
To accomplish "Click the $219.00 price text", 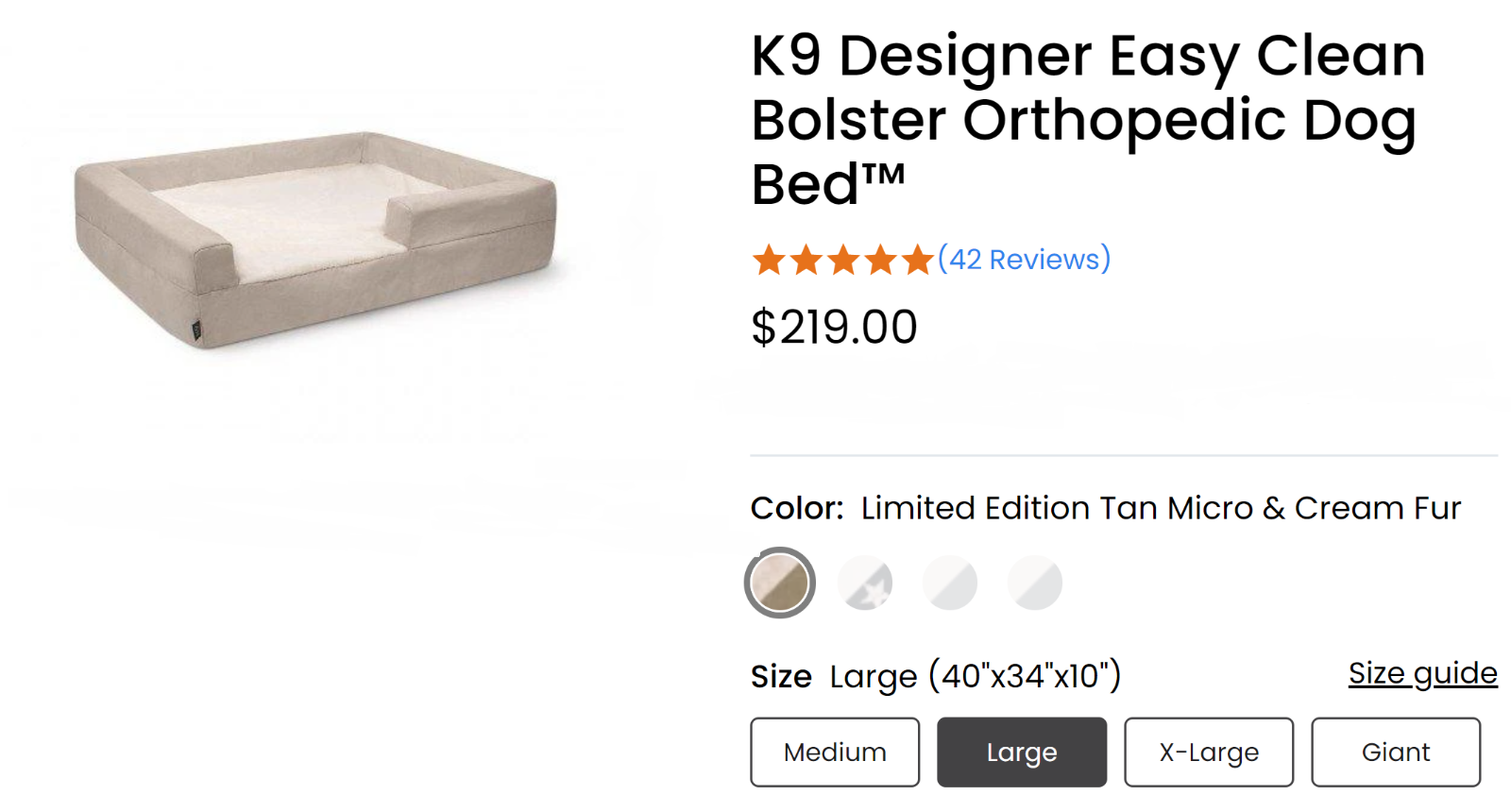I will click(x=834, y=328).
